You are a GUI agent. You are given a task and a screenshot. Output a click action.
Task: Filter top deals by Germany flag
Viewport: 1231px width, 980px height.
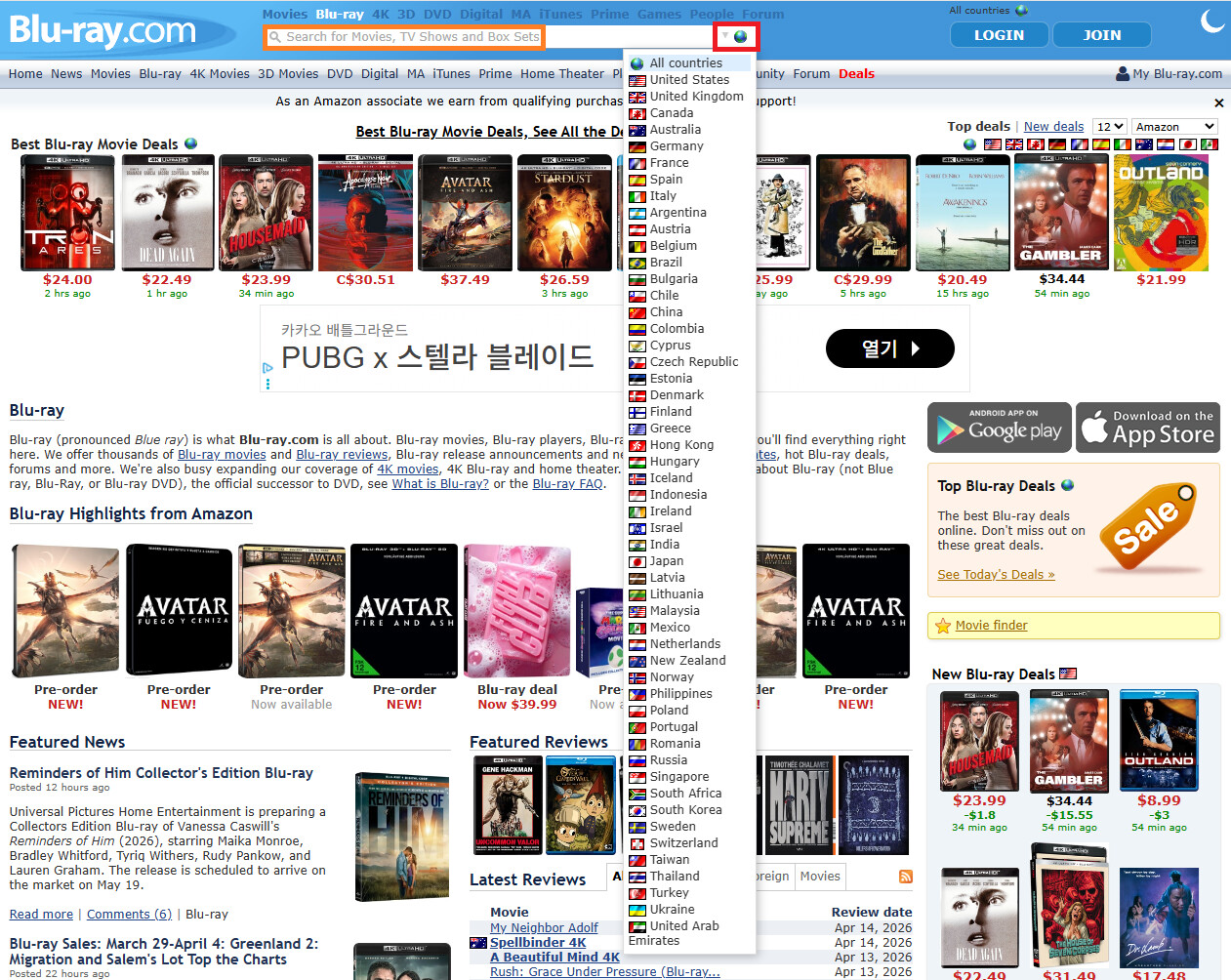point(1057,144)
